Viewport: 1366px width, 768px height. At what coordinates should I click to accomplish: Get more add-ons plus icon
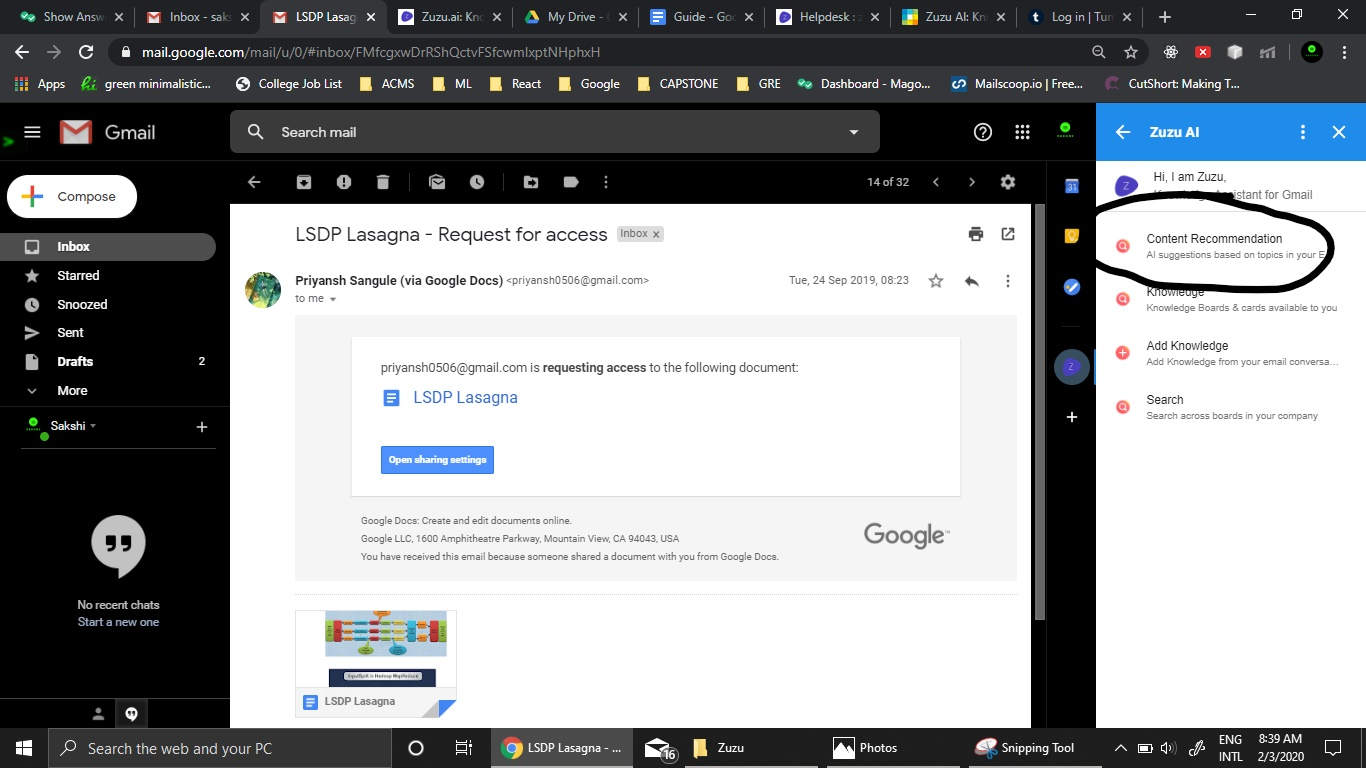1071,417
